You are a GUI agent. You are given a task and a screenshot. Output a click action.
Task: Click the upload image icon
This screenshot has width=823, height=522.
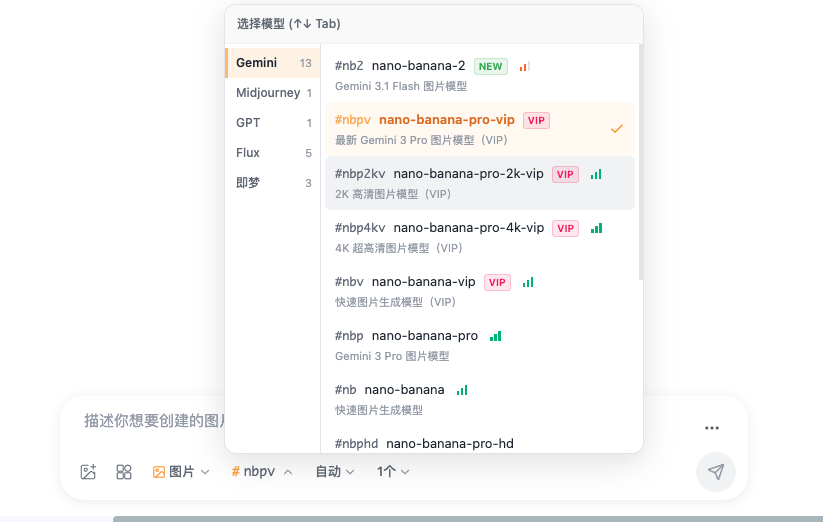click(88, 472)
